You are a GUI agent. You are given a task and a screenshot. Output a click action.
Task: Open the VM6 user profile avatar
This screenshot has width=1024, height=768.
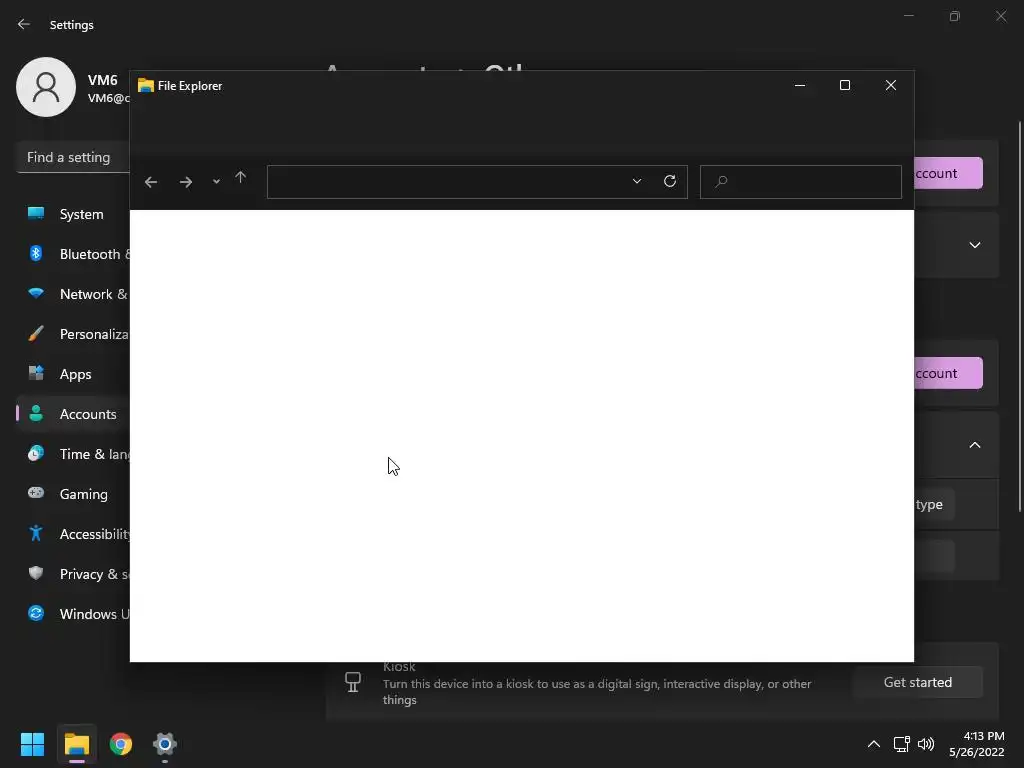click(46, 87)
